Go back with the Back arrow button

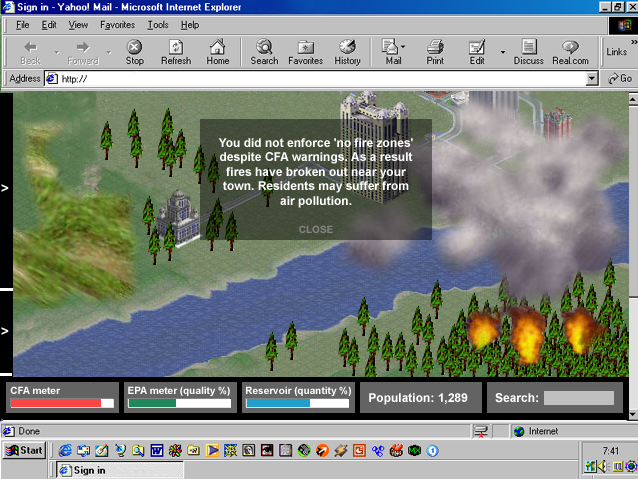coord(31,52)
